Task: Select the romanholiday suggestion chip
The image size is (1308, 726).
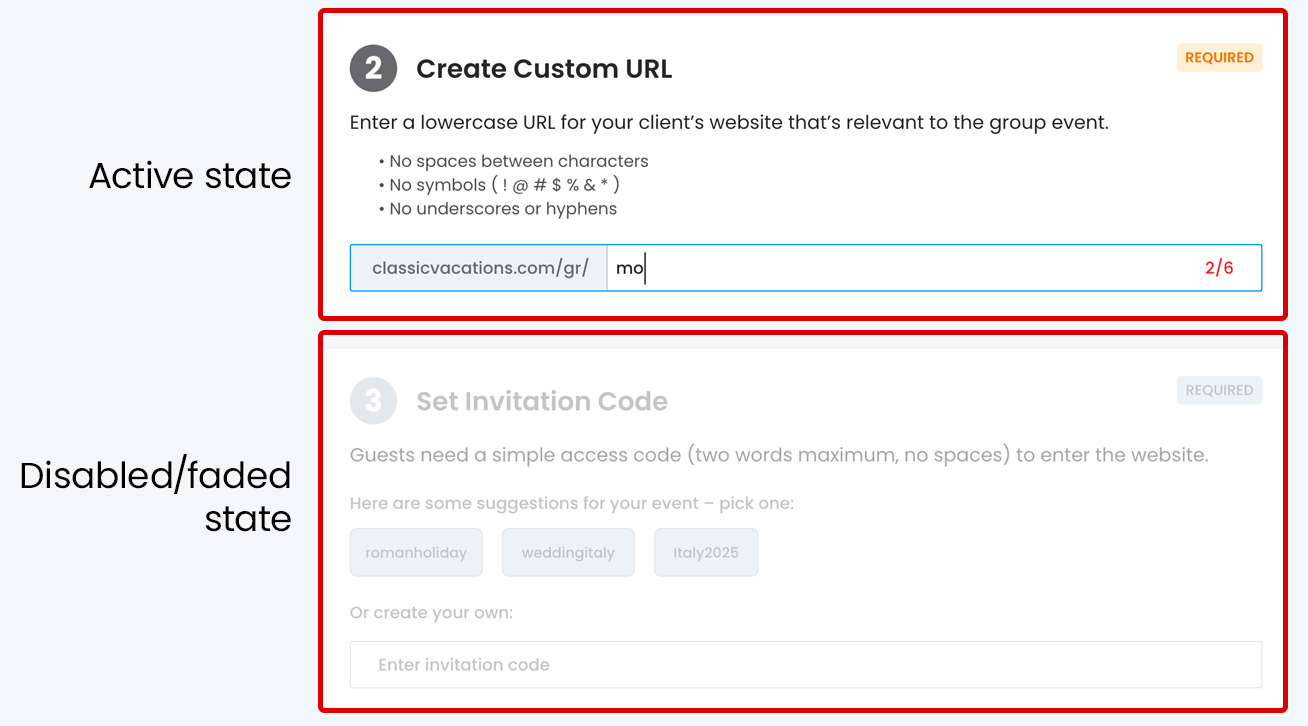Action: coord(416,552)
